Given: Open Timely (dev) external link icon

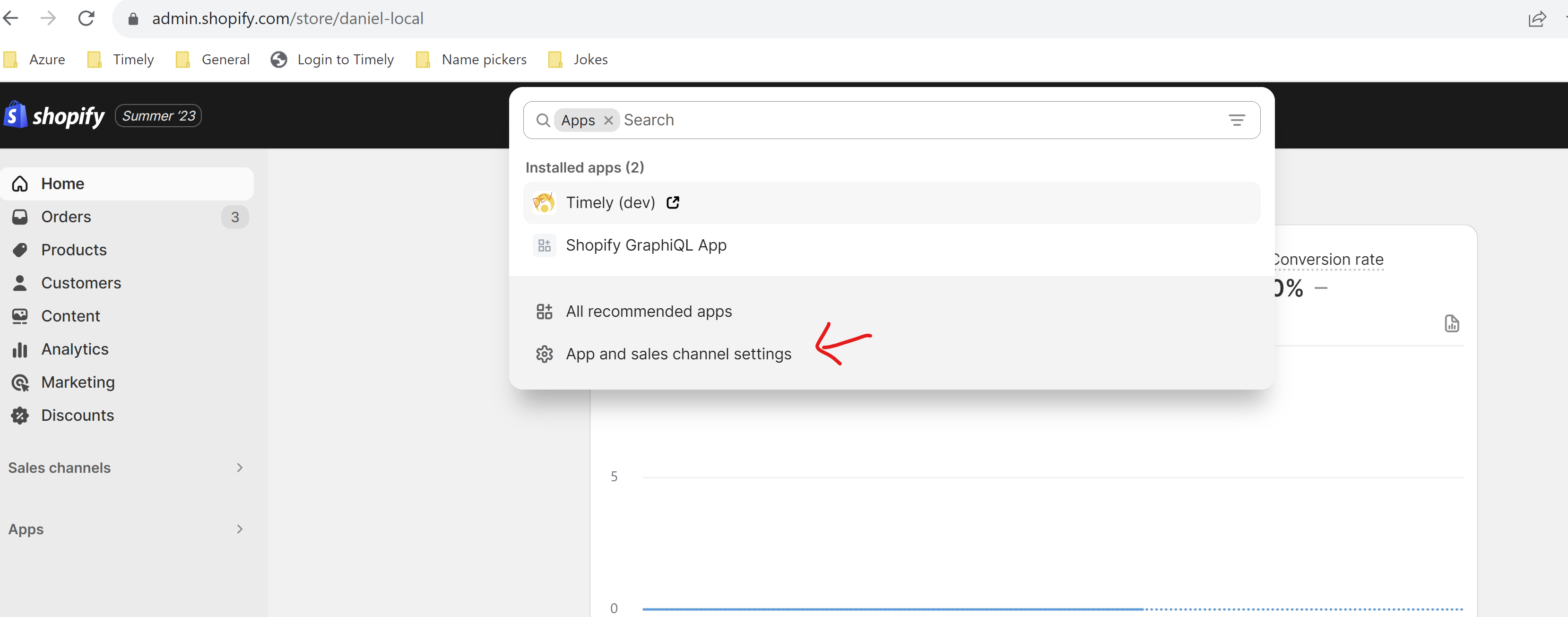Looking at the screenshot, I should coord(673,203).
